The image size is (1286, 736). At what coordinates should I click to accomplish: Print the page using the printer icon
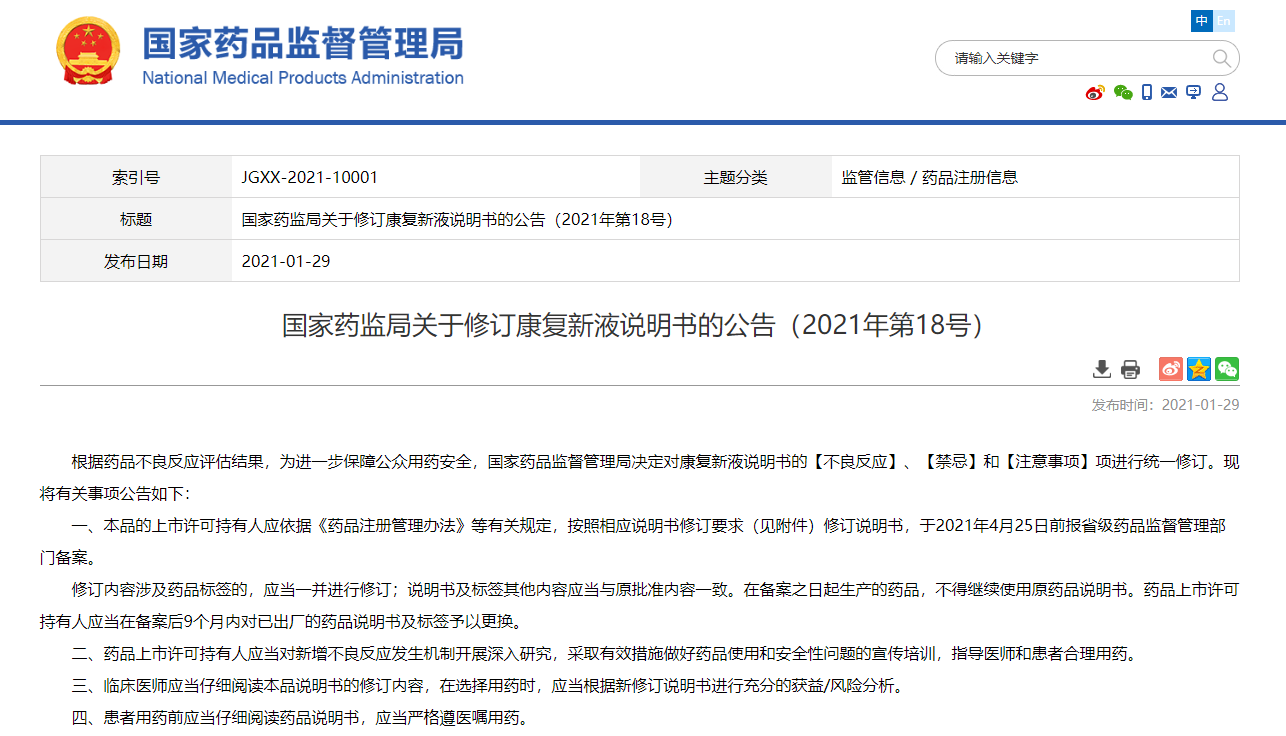click(x=1130, y=369)
